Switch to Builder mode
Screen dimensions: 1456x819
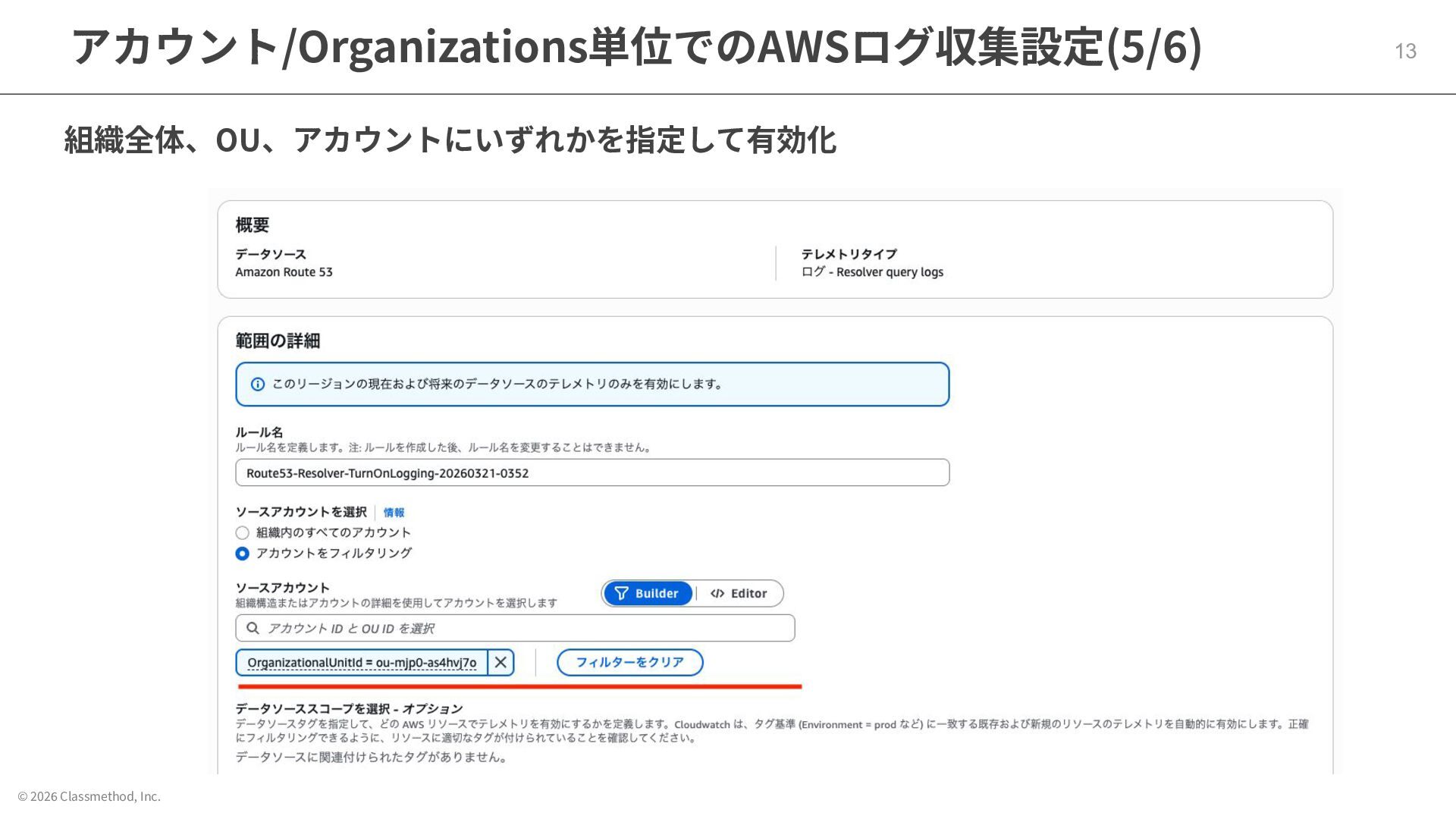(648, 593)
